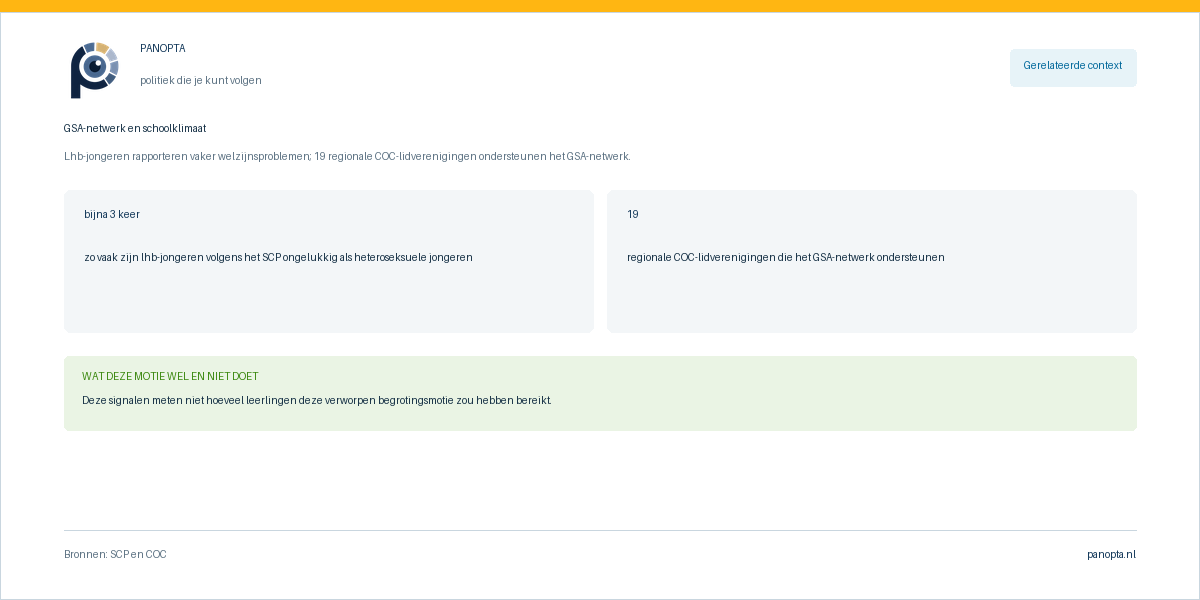The width and height of the screenshot is (1200, 600).
Task: Click the subtitle about Lhb-jongeren welzijnsproblemen
Action: coord(347,156)
